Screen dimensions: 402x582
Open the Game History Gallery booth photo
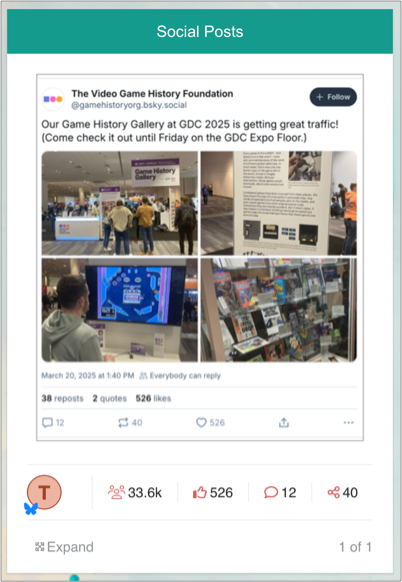(120, 203)
